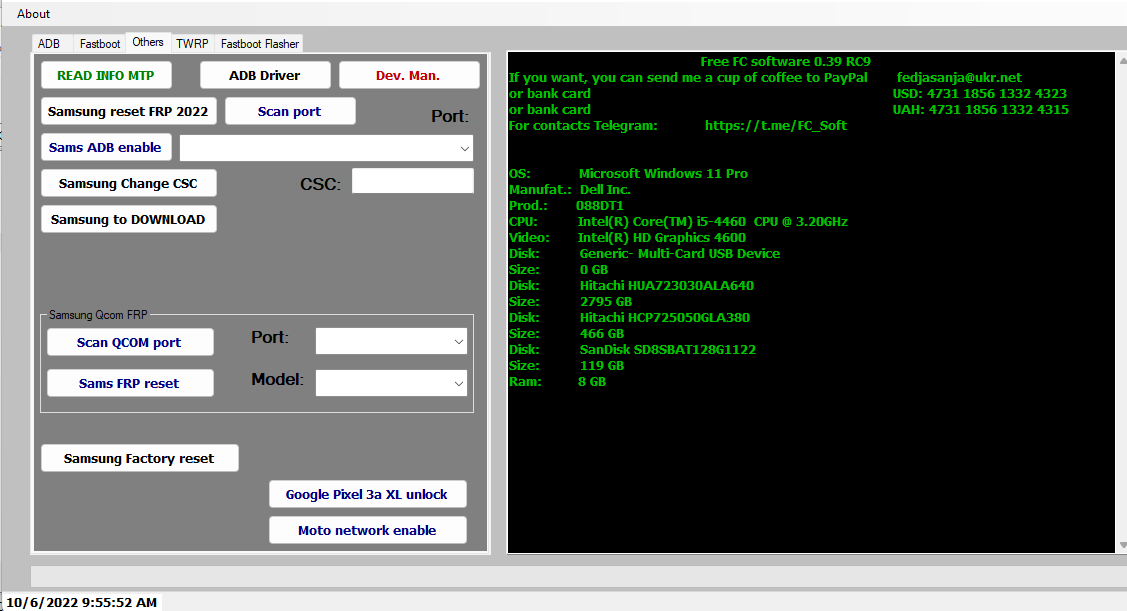Enable Moto network

coord(367,529)
